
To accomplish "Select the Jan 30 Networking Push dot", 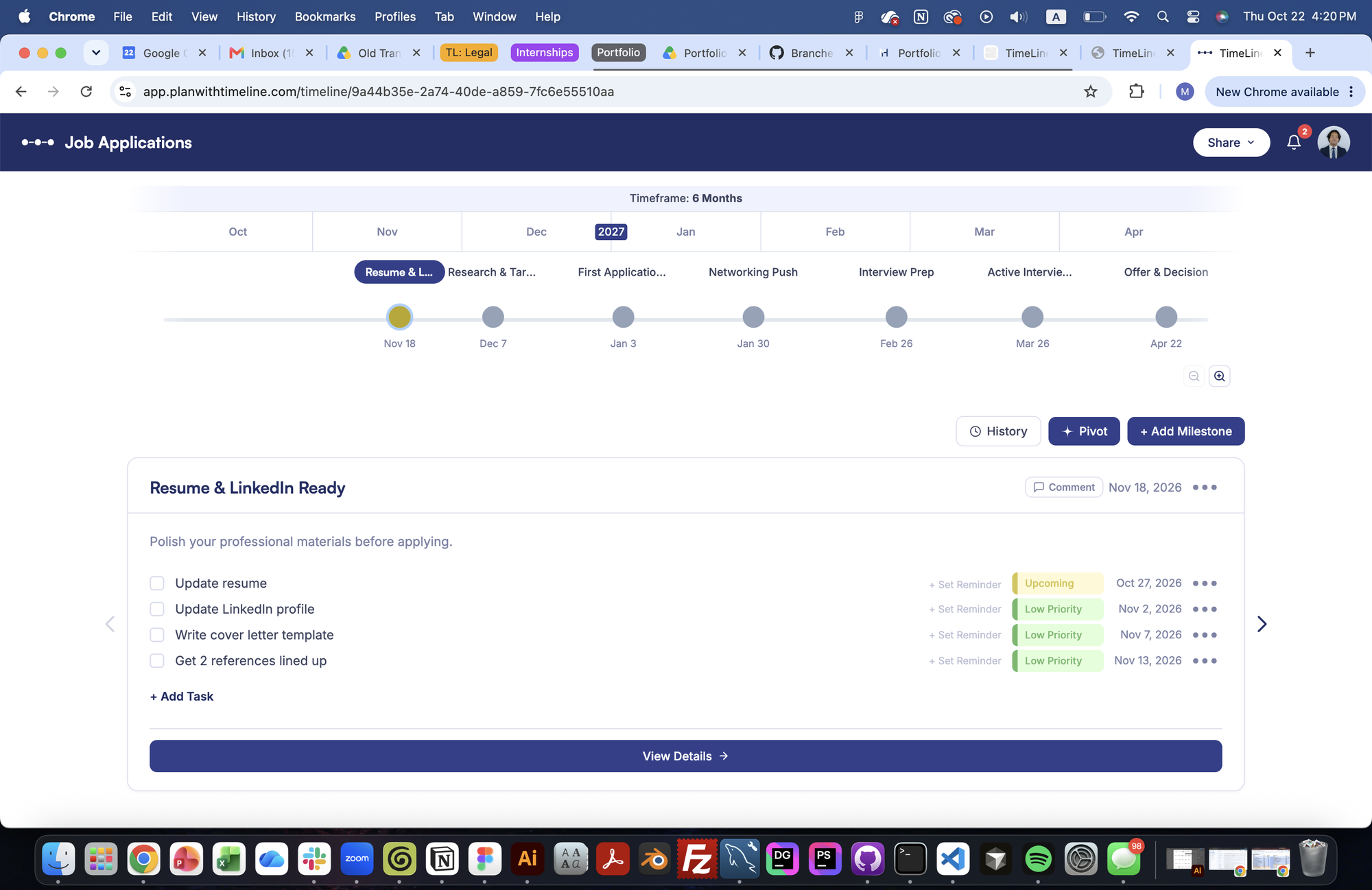I will pos(753,317).
